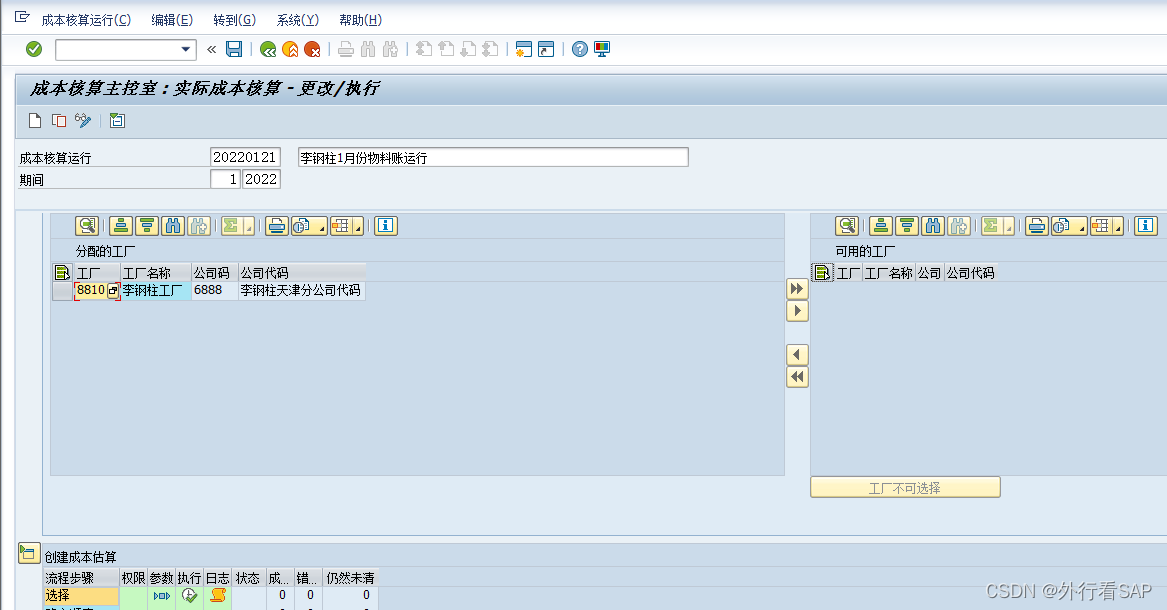Click Find binoculars in assigned plants toolbar
The image size is (1167, 610).
pyautogui.click(x=173, y=225)
